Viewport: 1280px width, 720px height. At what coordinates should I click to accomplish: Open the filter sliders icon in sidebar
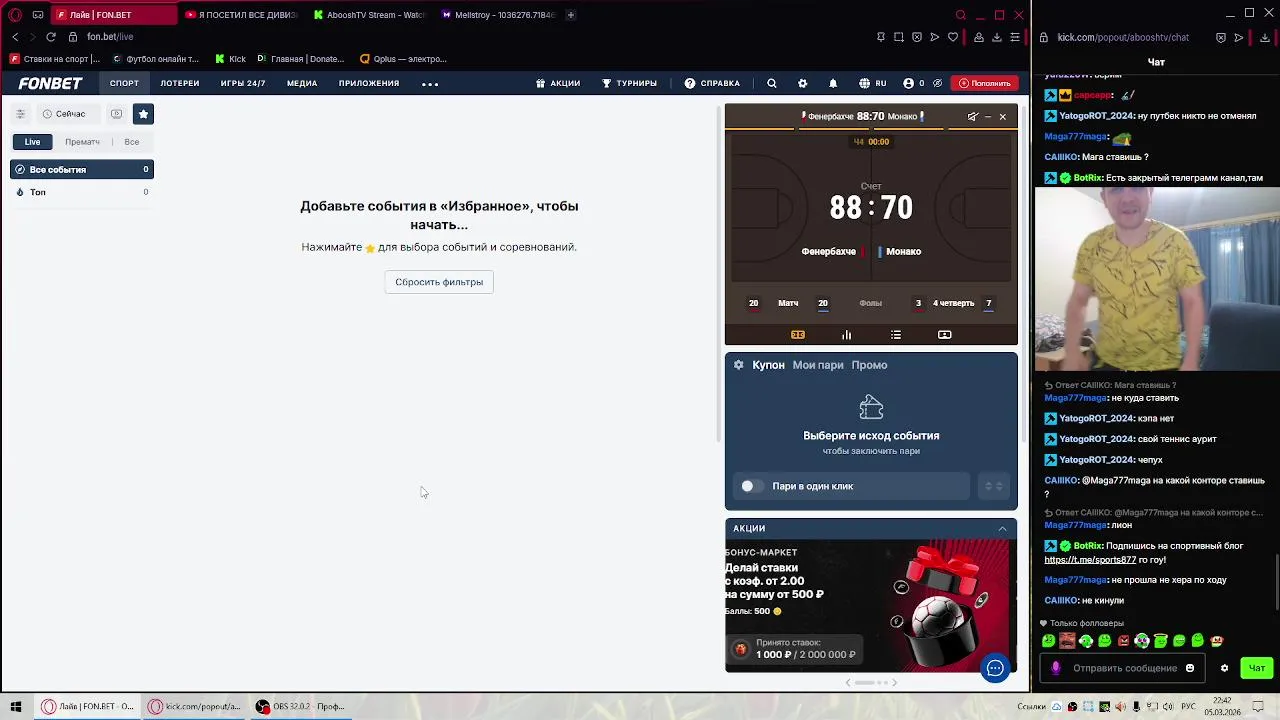[x=20, y=114]
